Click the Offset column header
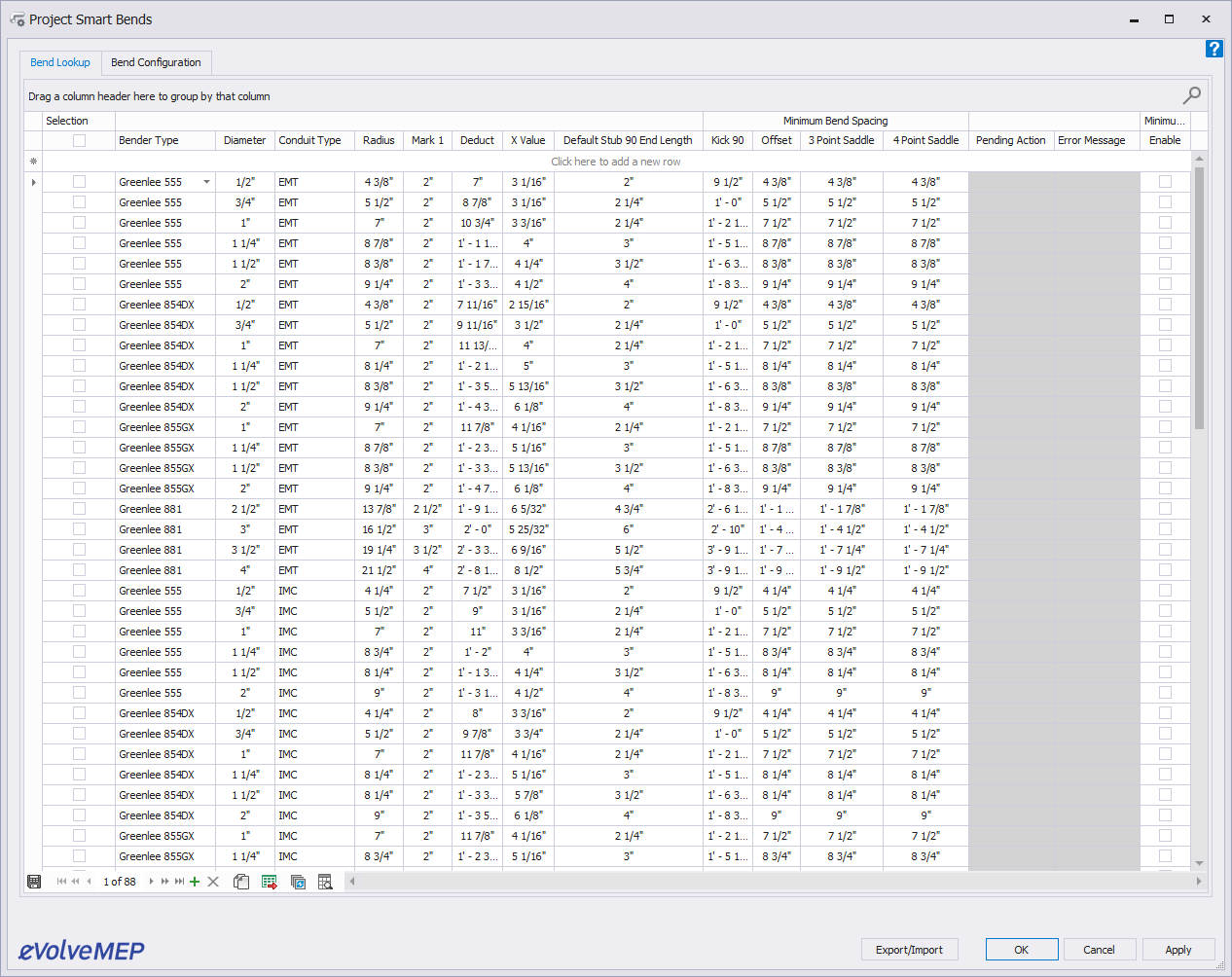The width and height of the screenshot is (1232, 977). pos(777,140)
